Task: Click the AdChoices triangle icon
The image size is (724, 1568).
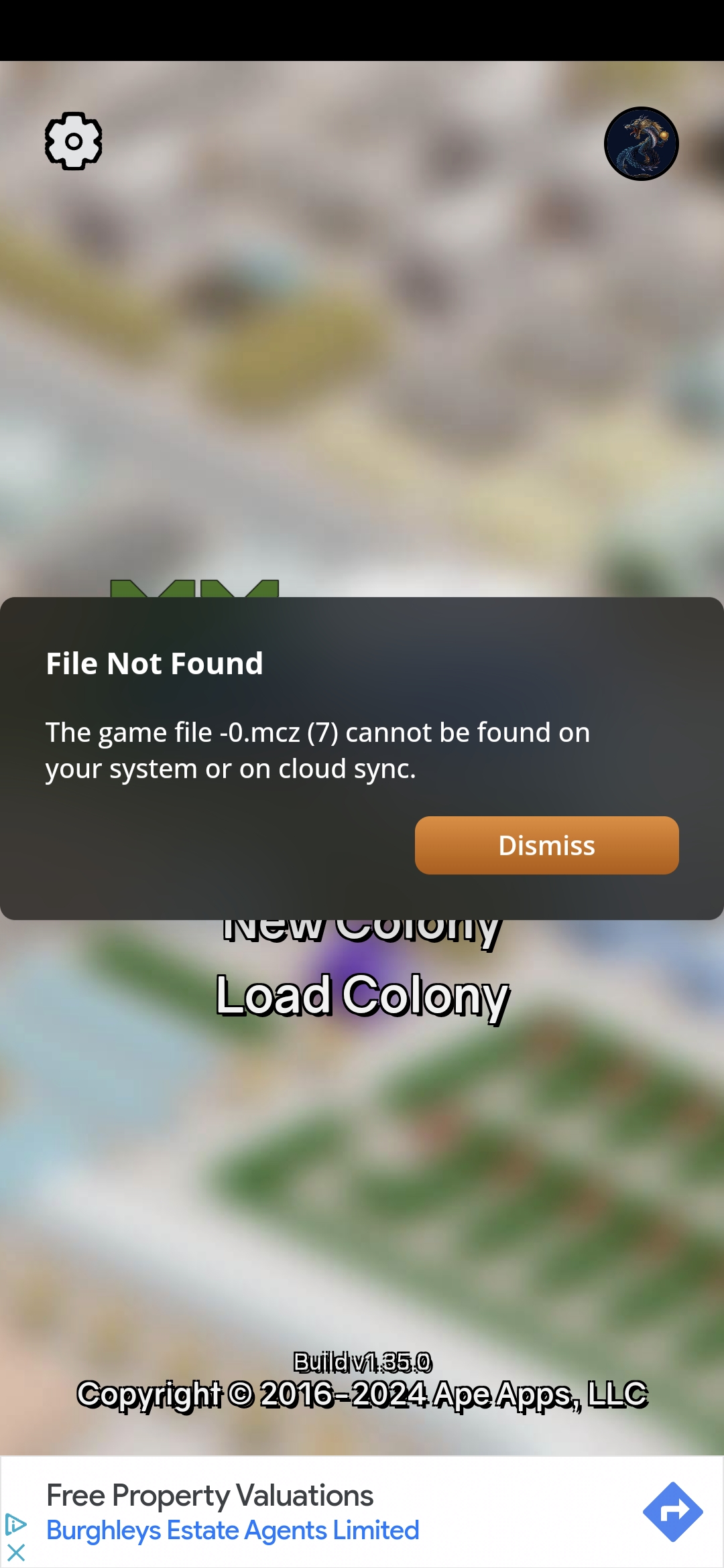Action: [x=15, y=1524]
